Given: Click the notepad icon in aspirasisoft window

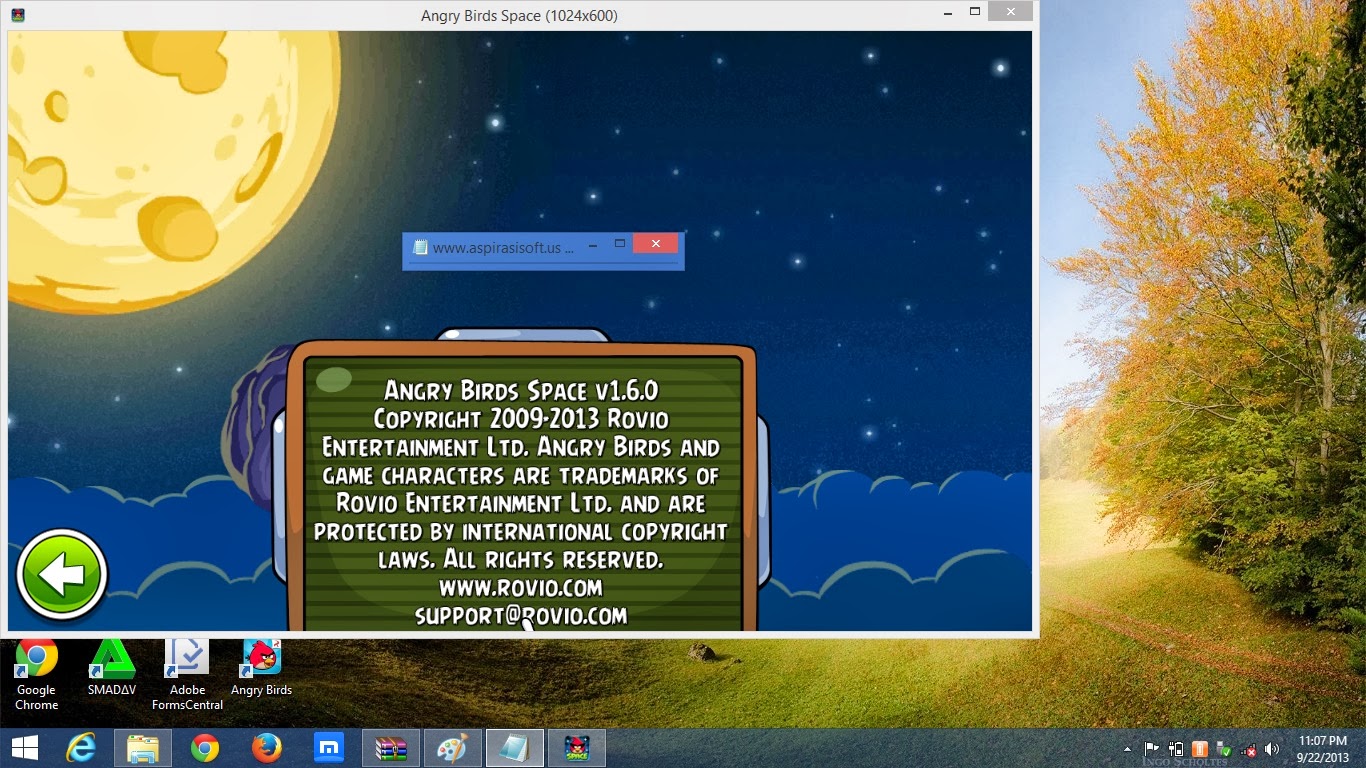Looking at the screenshot, I should [x=421, y=247].
